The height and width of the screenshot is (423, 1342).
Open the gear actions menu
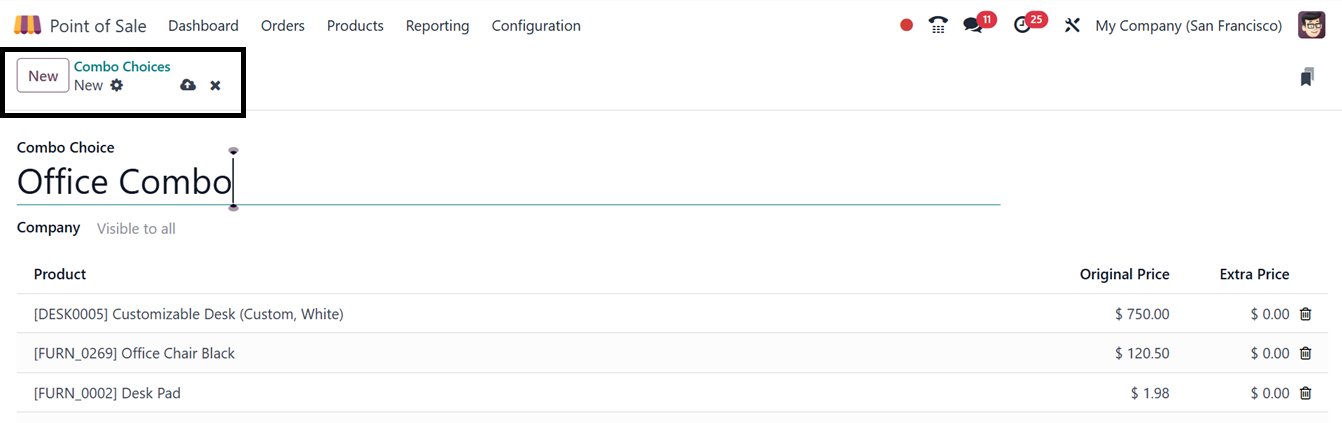click(x=117, y=85)
